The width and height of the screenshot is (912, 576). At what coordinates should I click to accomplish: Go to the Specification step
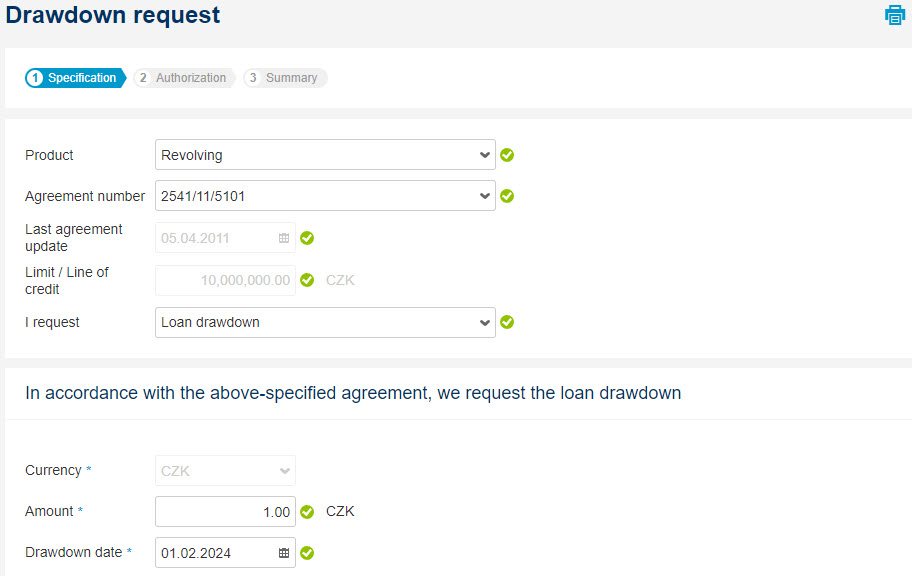point(76,78)
